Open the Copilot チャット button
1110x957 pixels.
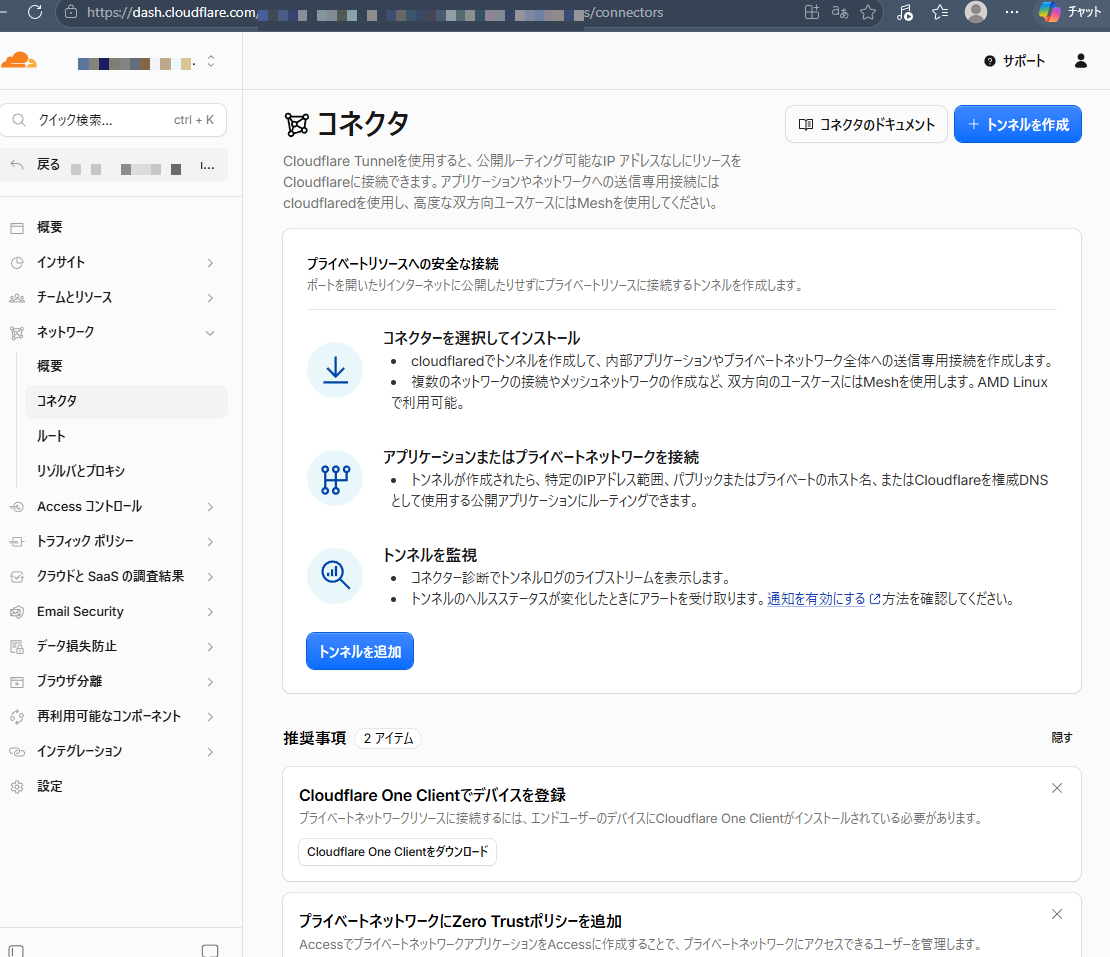(1070, 12)
